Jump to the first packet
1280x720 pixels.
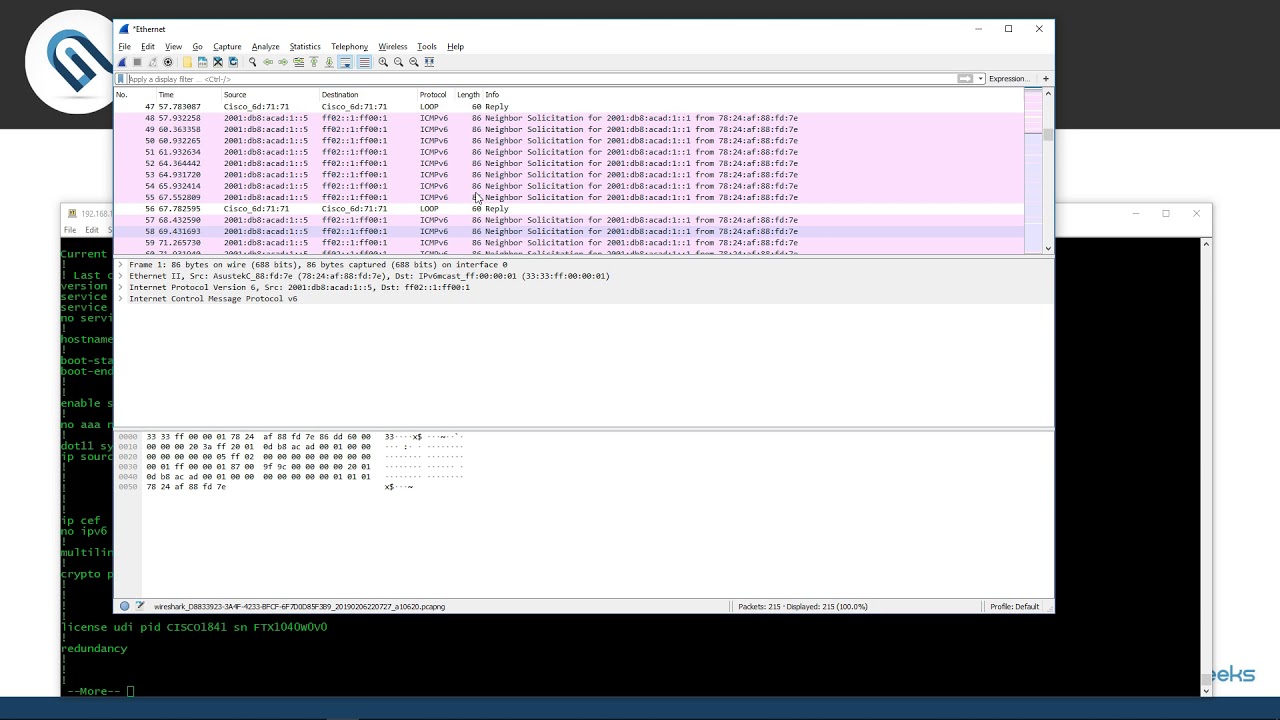tap(314, 62)
